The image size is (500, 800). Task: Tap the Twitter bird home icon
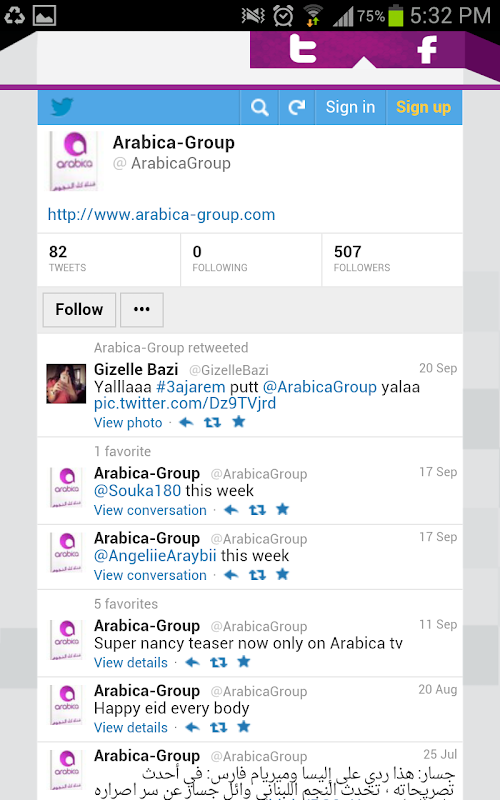point(62,107)
